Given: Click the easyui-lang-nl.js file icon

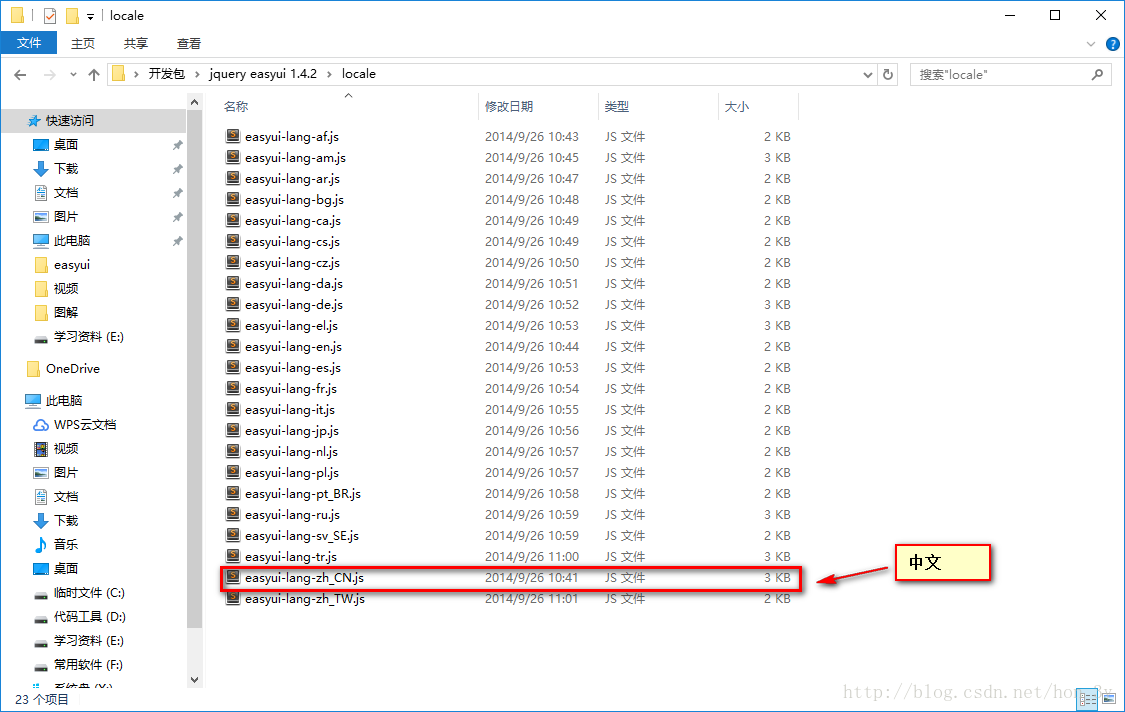Looking at the screenshot, I should coord(232,451).
